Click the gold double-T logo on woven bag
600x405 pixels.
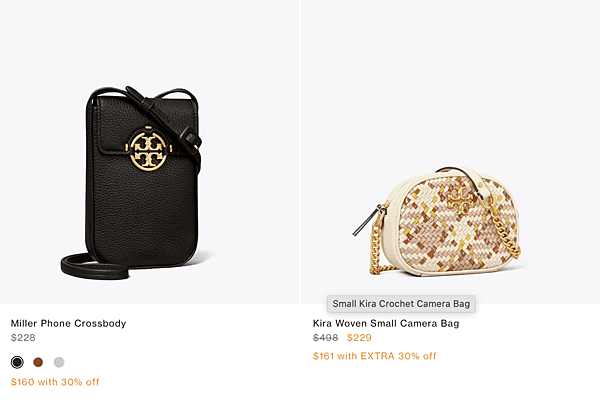pyautogui.click(x=461, y=199)
